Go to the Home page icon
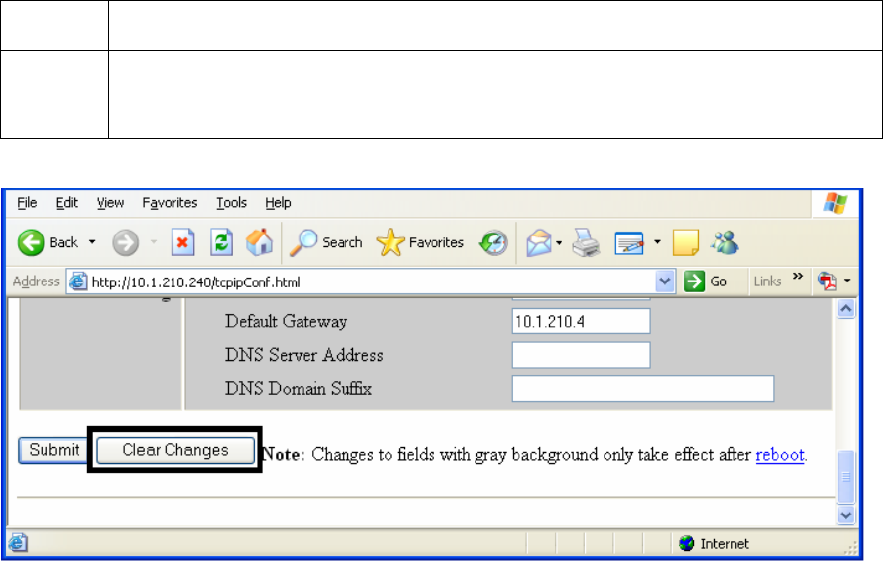Viewport: 883px width, 561px height. [x=259, y=243]
